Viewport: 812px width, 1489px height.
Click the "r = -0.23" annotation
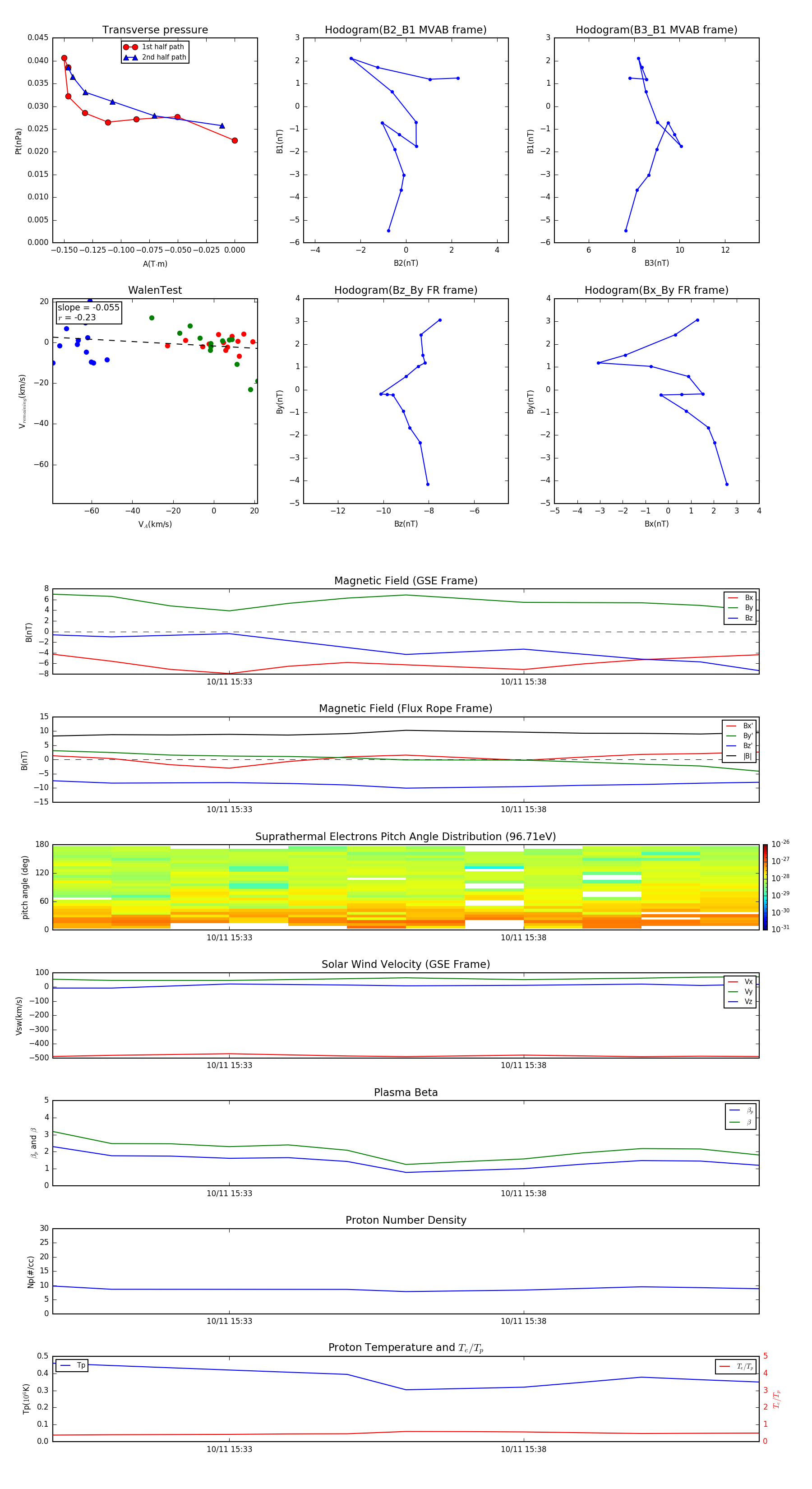click(x=77, y=317)
